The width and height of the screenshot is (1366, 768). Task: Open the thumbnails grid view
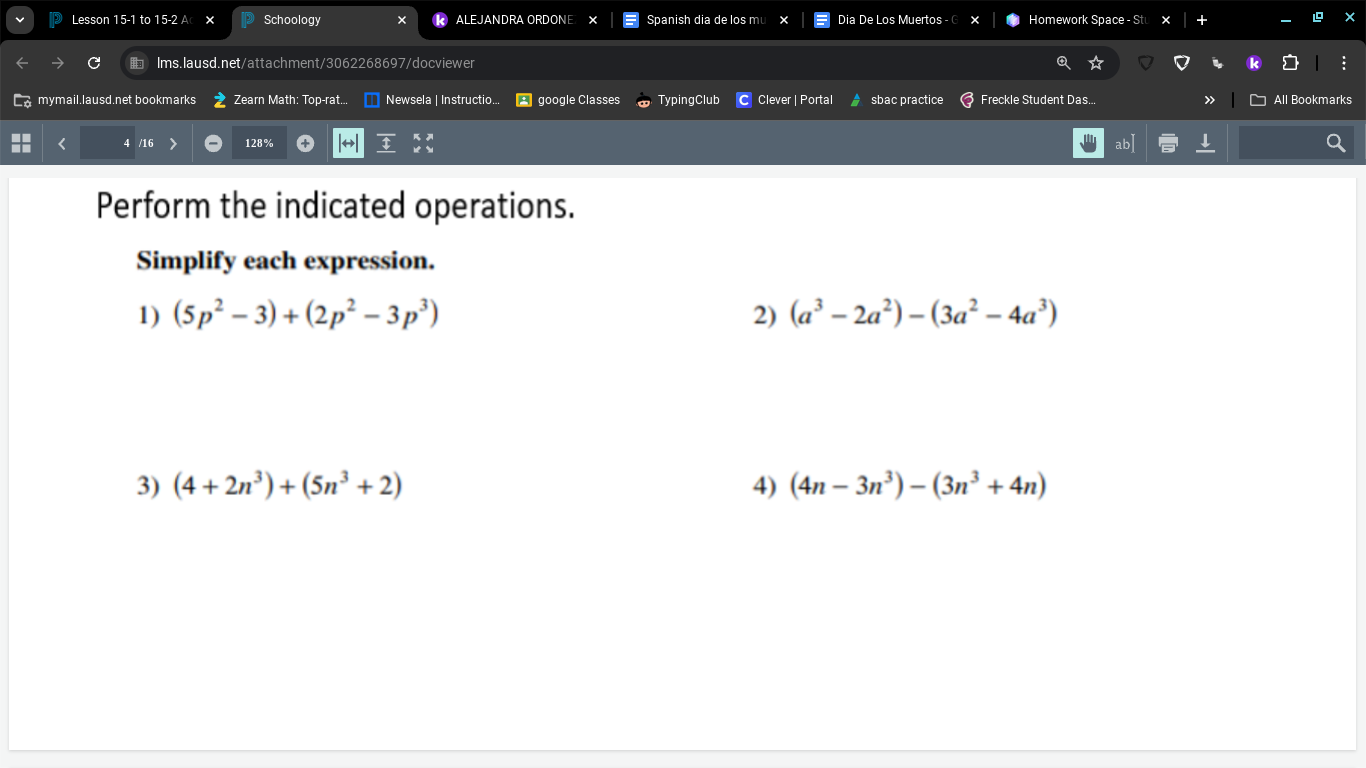click(x=21, y=143)
